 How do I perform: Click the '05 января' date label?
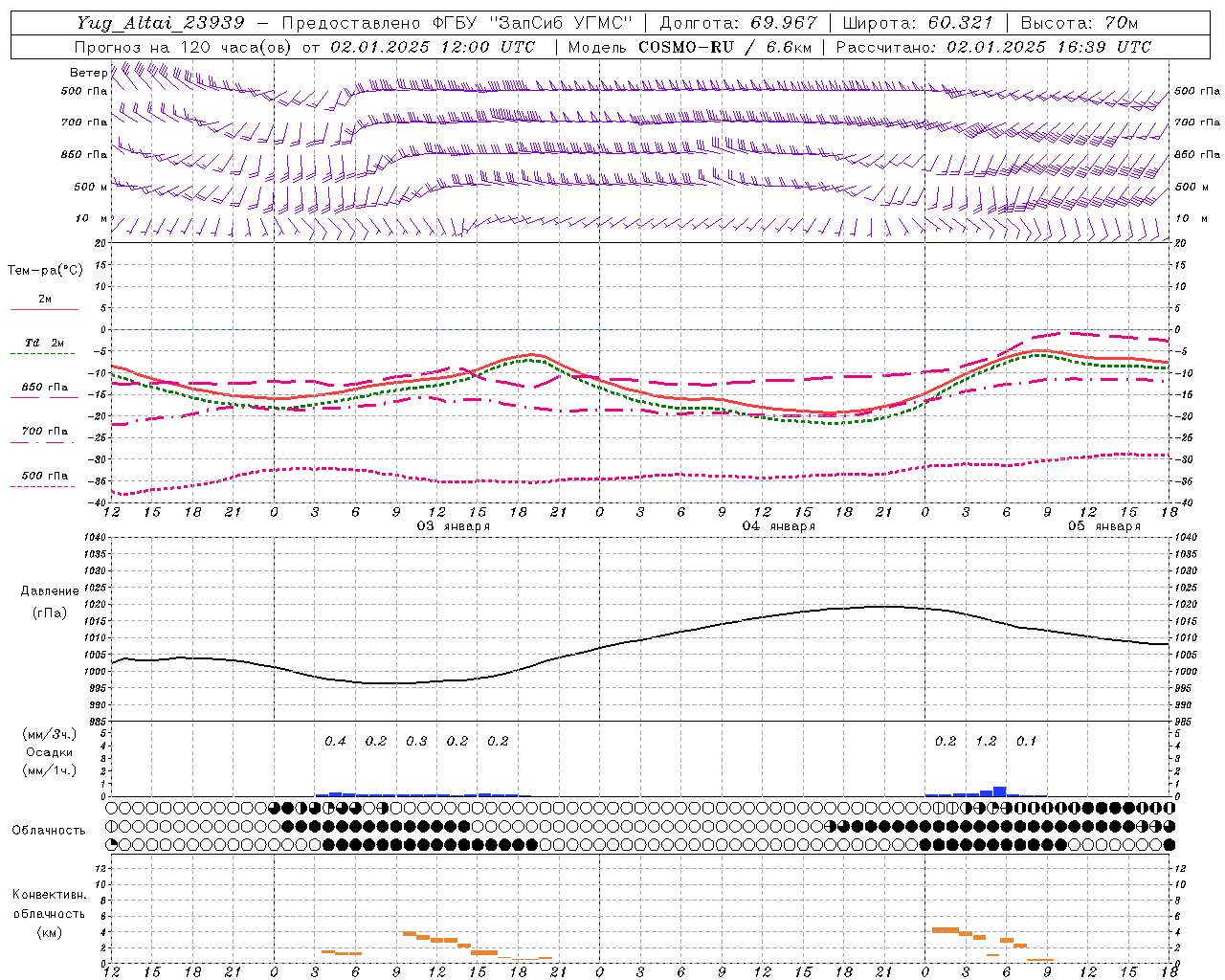(x=1103, y=526)
